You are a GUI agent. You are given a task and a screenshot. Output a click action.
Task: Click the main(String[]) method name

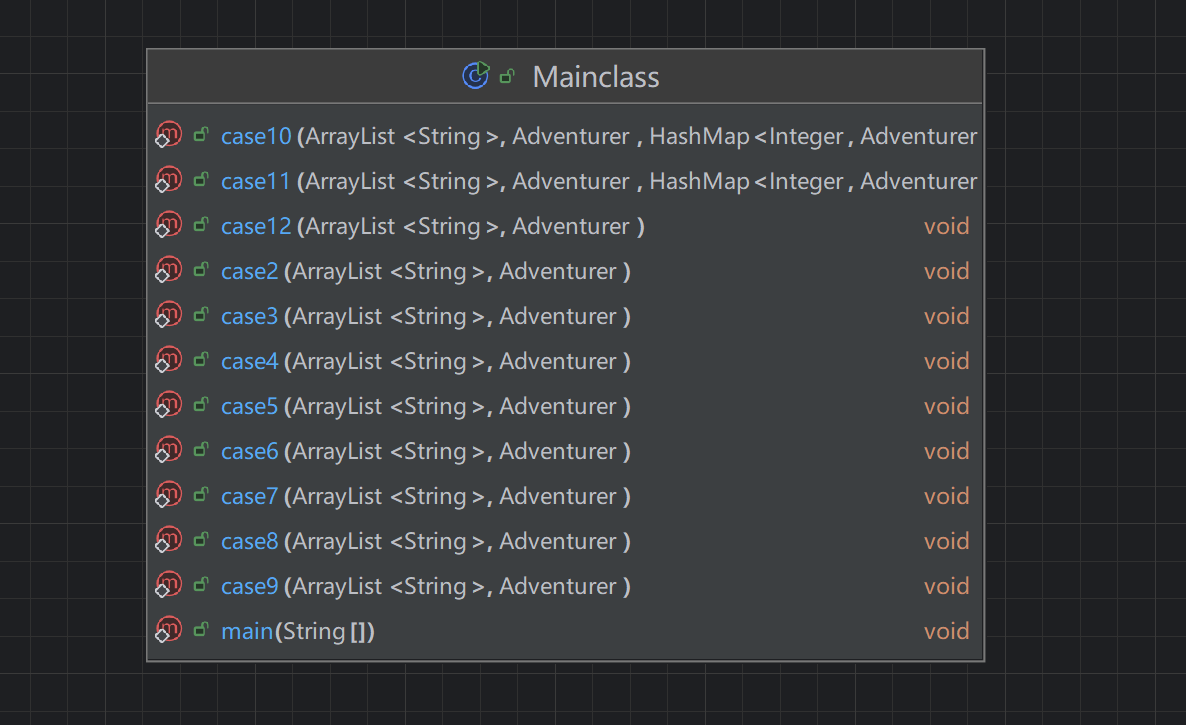[x=246, y=631]
